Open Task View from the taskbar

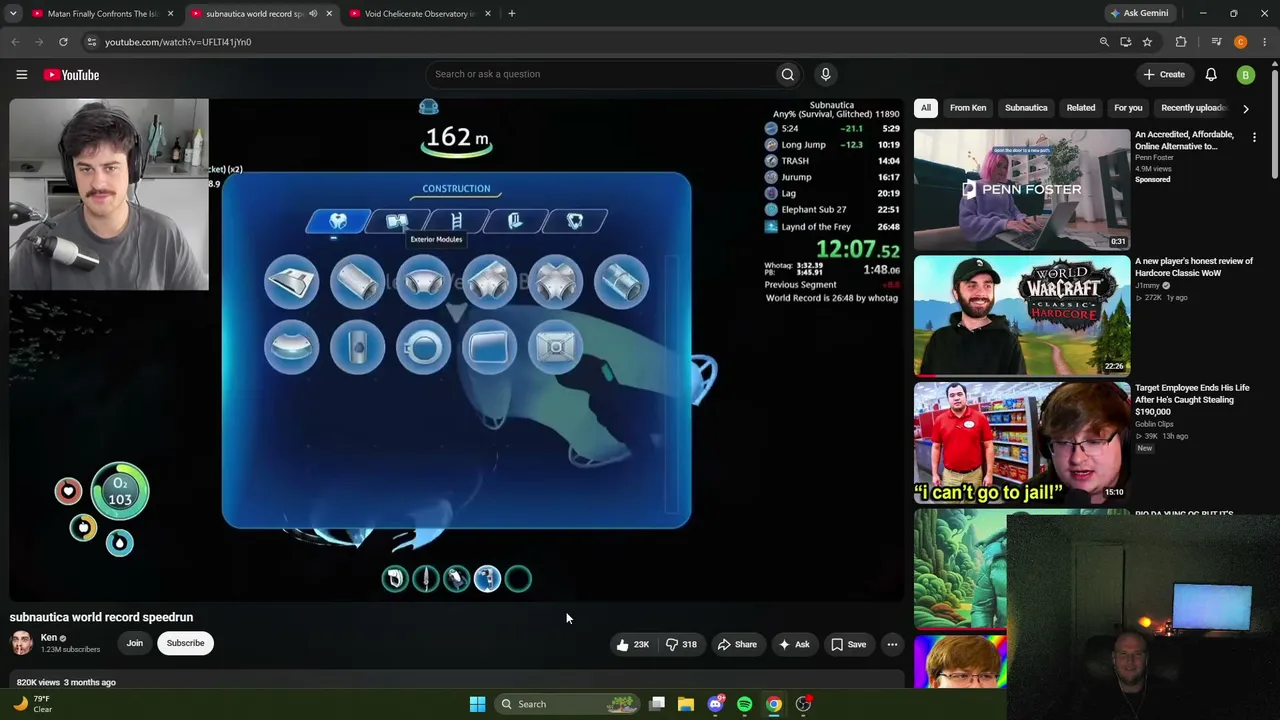click(x=657, y=704)
